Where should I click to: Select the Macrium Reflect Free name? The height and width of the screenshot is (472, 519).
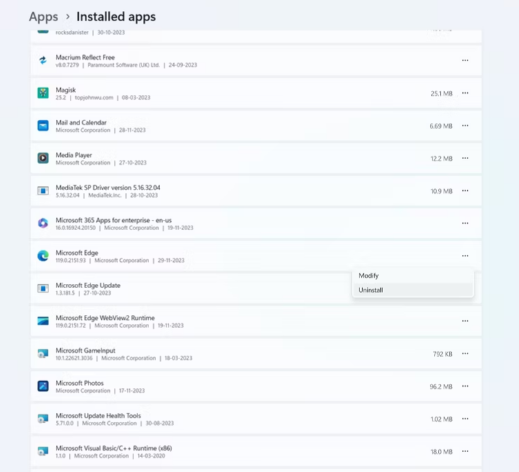(85, 57)
